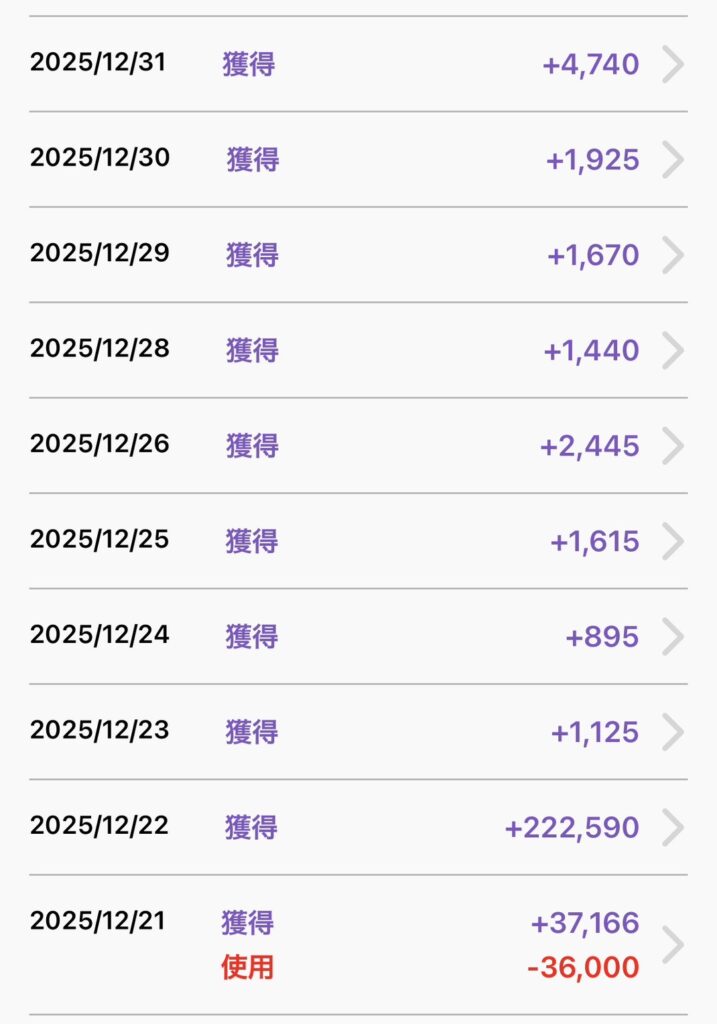Tap the chevron next to +1,125
The width and height of the screenshot is (717, 1024).
click(673, 732)
